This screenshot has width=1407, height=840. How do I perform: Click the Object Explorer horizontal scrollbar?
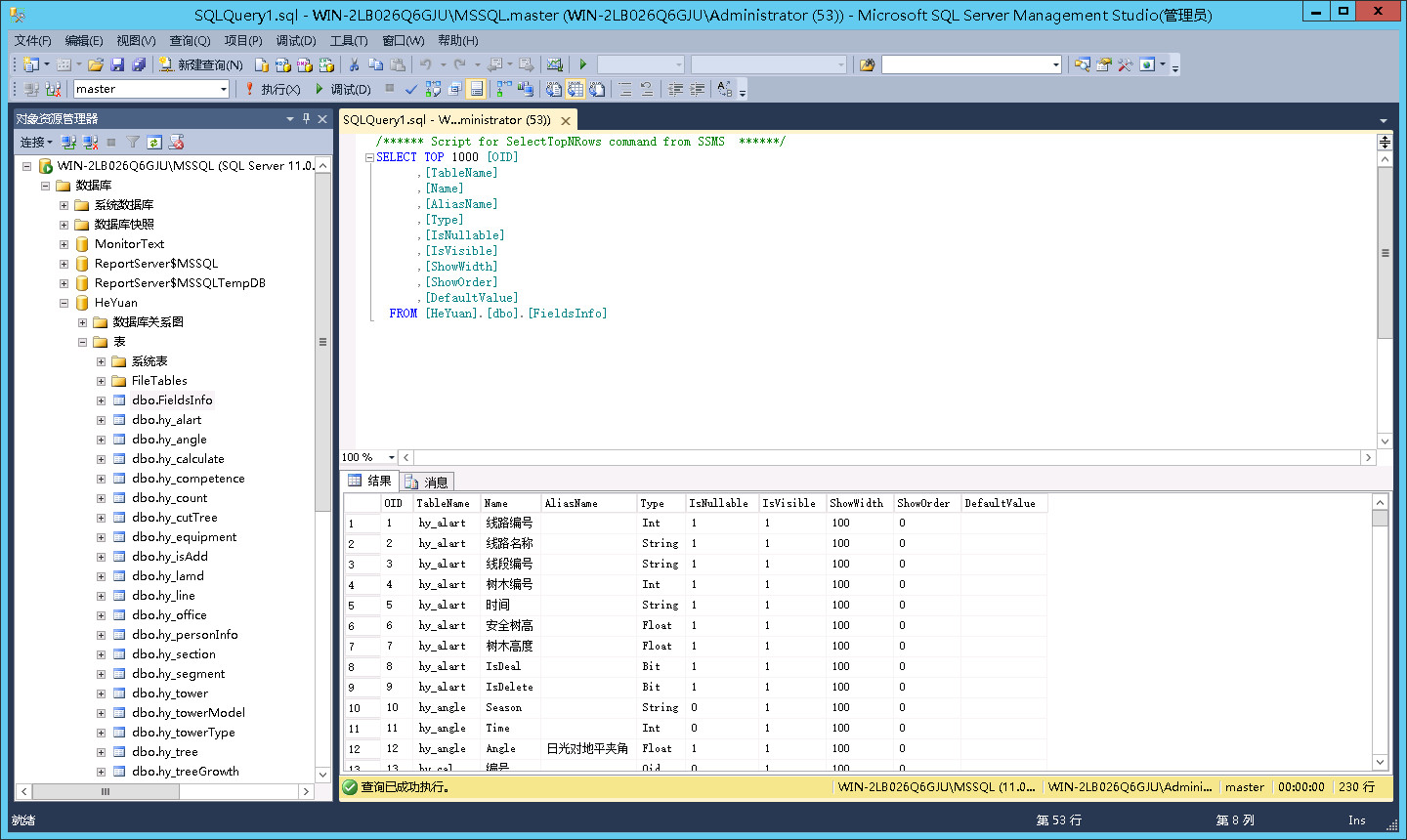[x=106, y=791]
